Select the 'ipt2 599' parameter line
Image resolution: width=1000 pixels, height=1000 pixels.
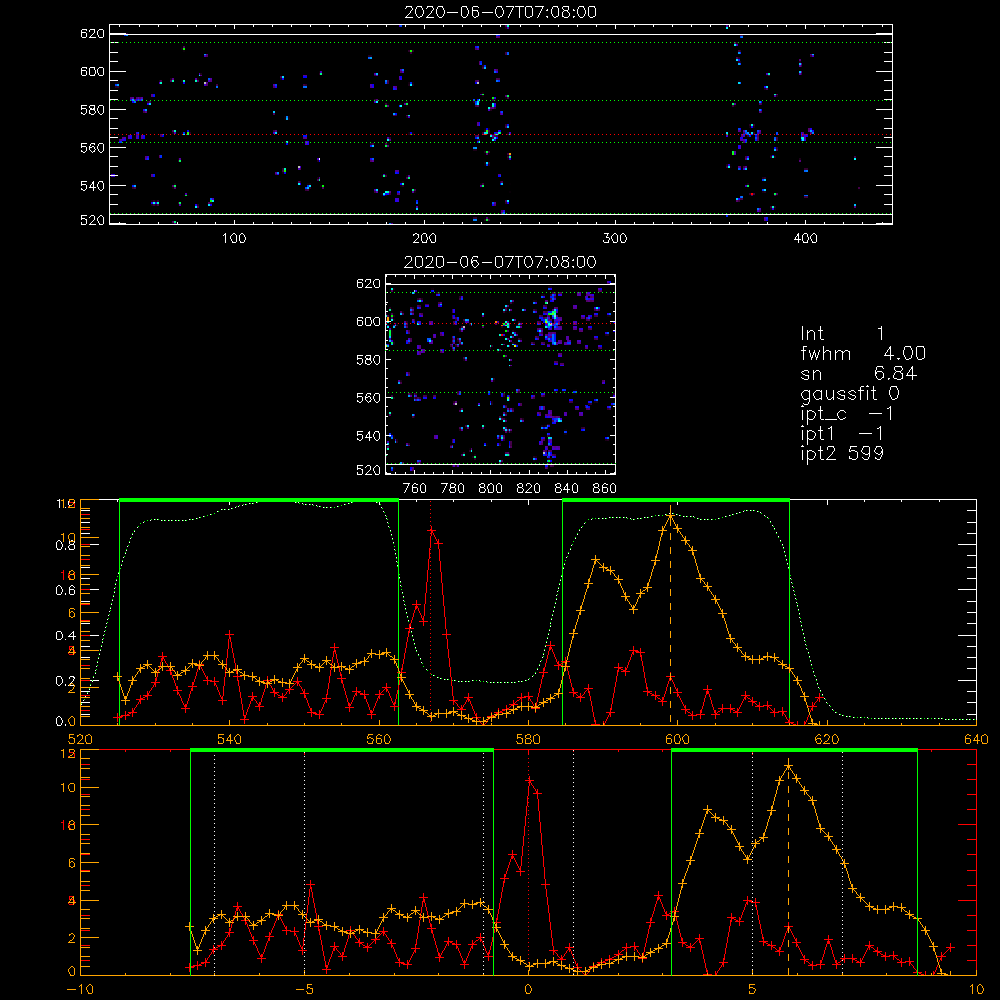click(x=842, y=453)
